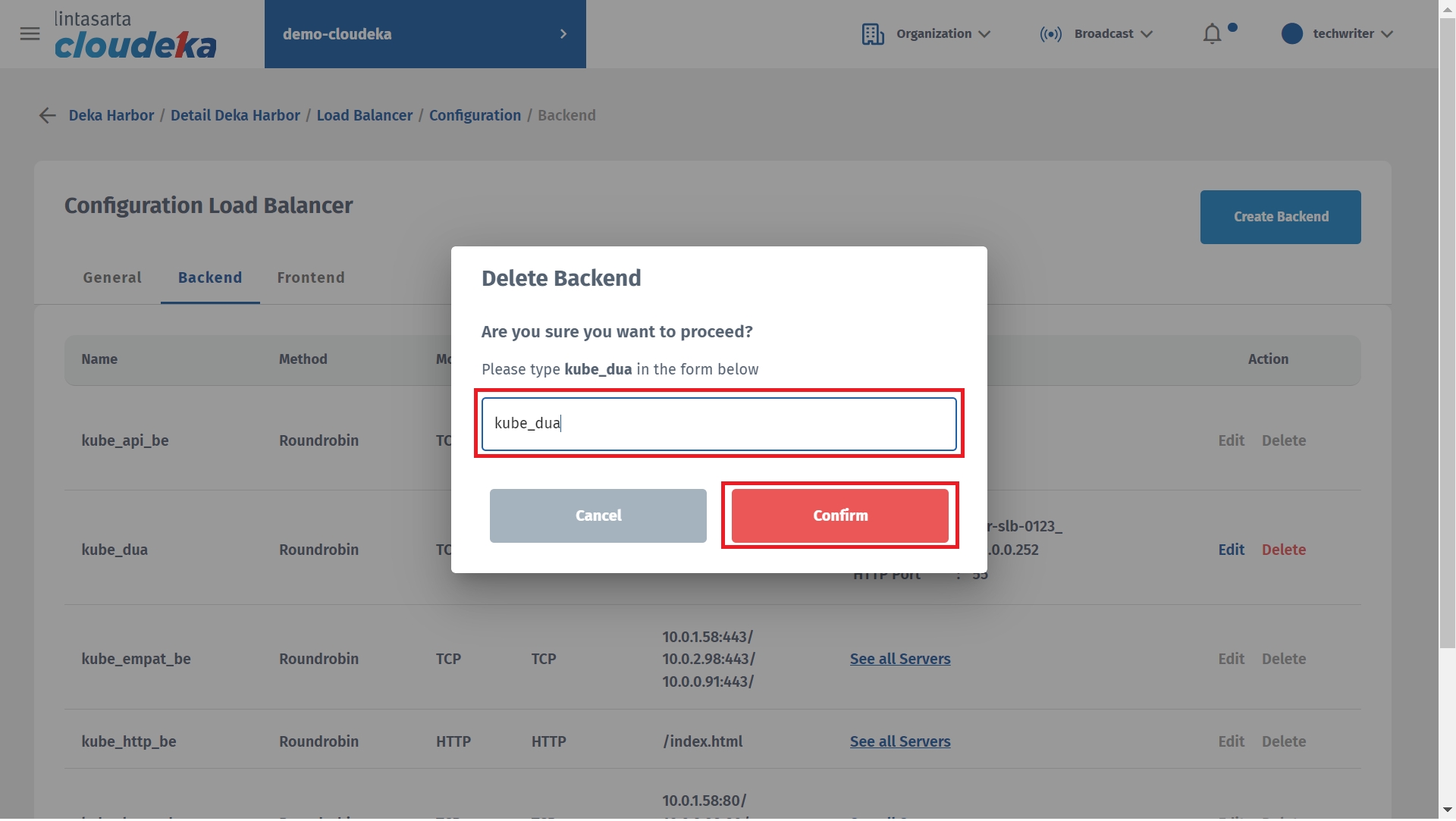
Task: Click the Organization building icon
Action: (x=873, y=34)
